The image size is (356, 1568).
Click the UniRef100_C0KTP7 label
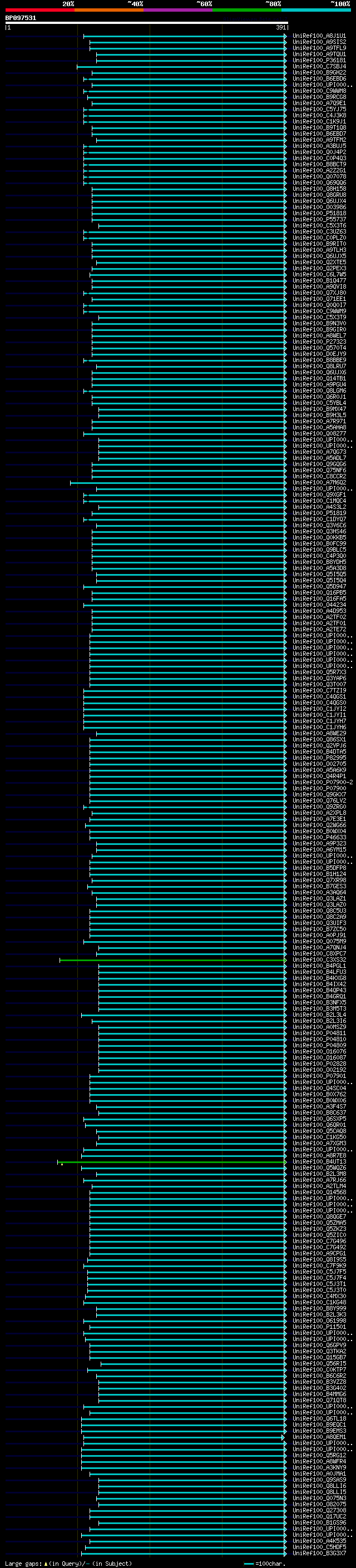[x=319, y=1370]
